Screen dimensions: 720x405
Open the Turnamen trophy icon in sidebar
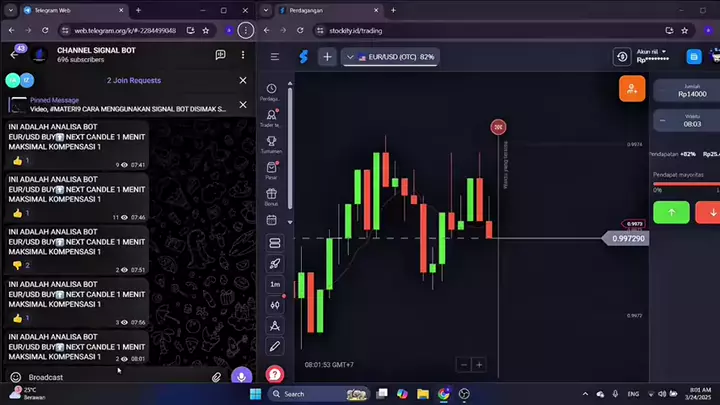[x=272, y=141]
